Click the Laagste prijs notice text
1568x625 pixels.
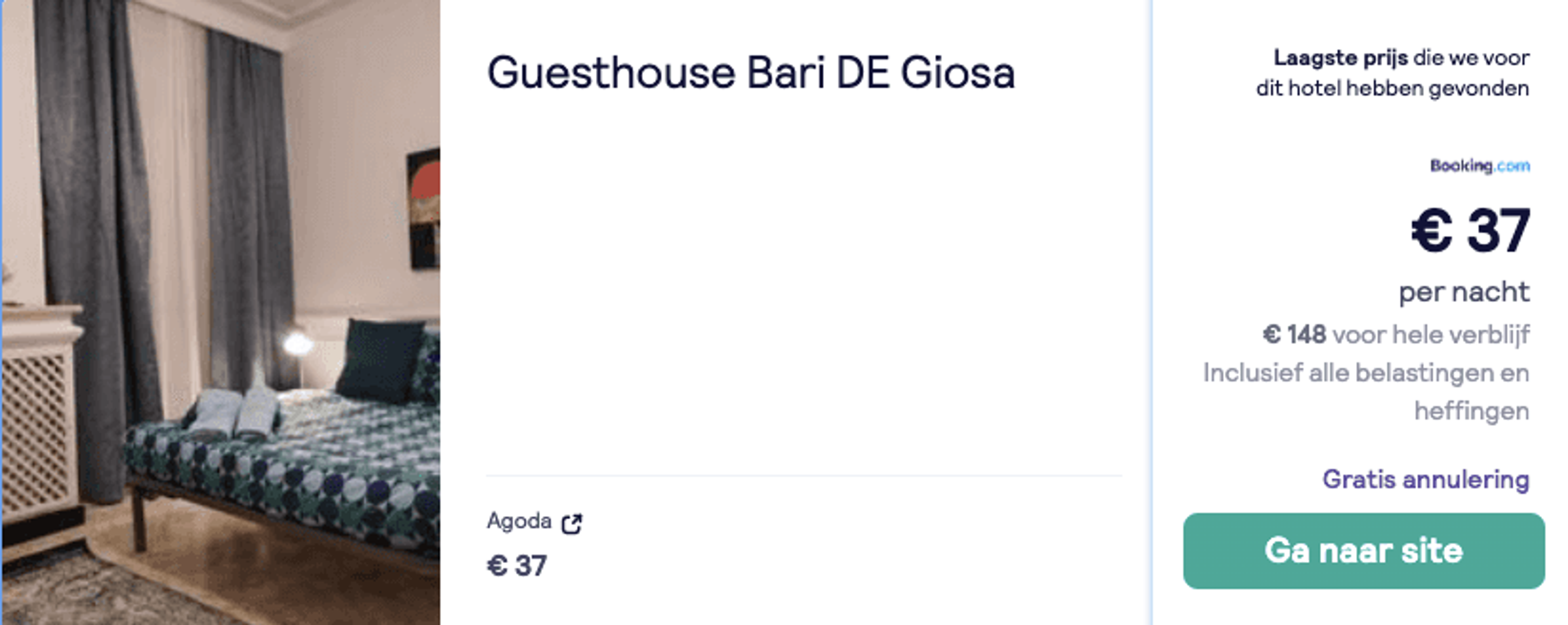1393,73
